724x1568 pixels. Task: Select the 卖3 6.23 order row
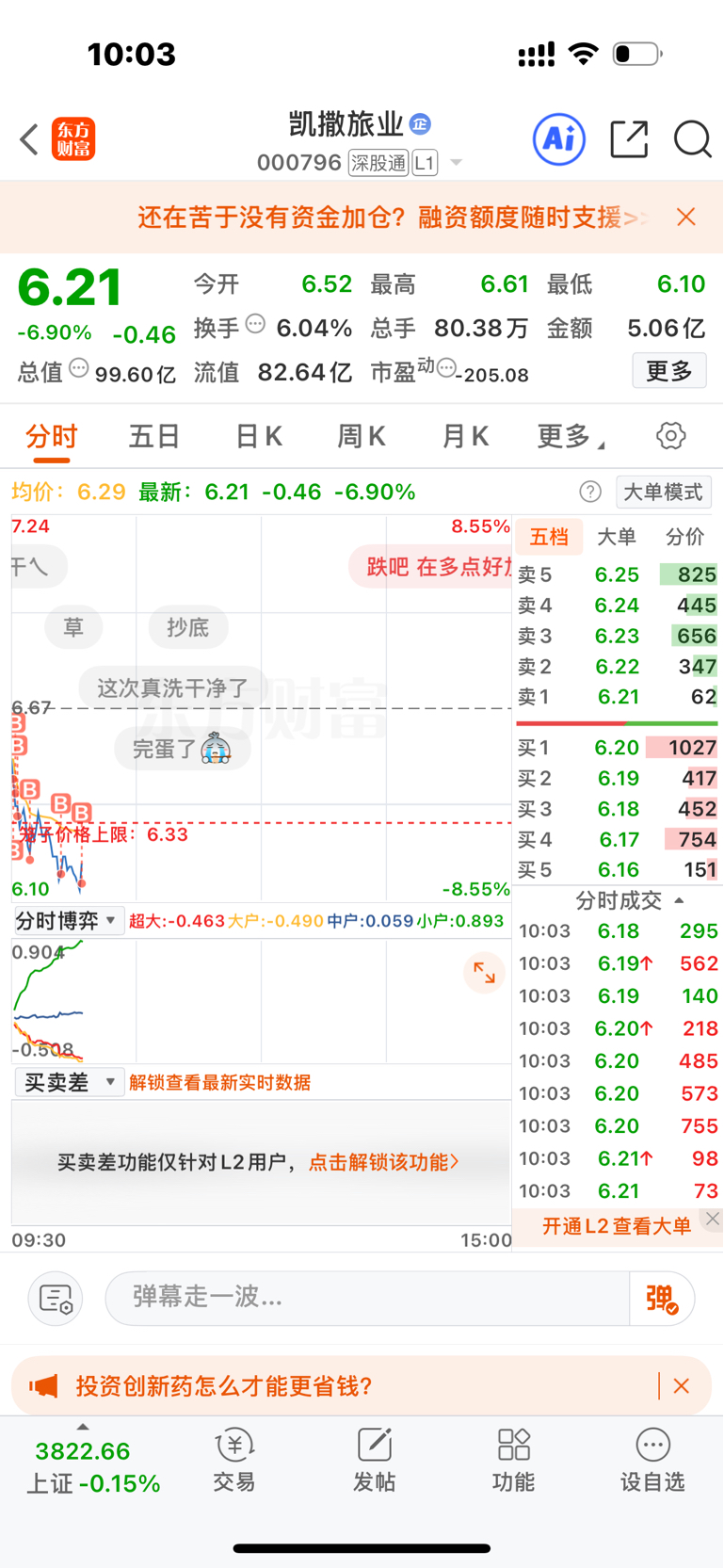[617, 636]
